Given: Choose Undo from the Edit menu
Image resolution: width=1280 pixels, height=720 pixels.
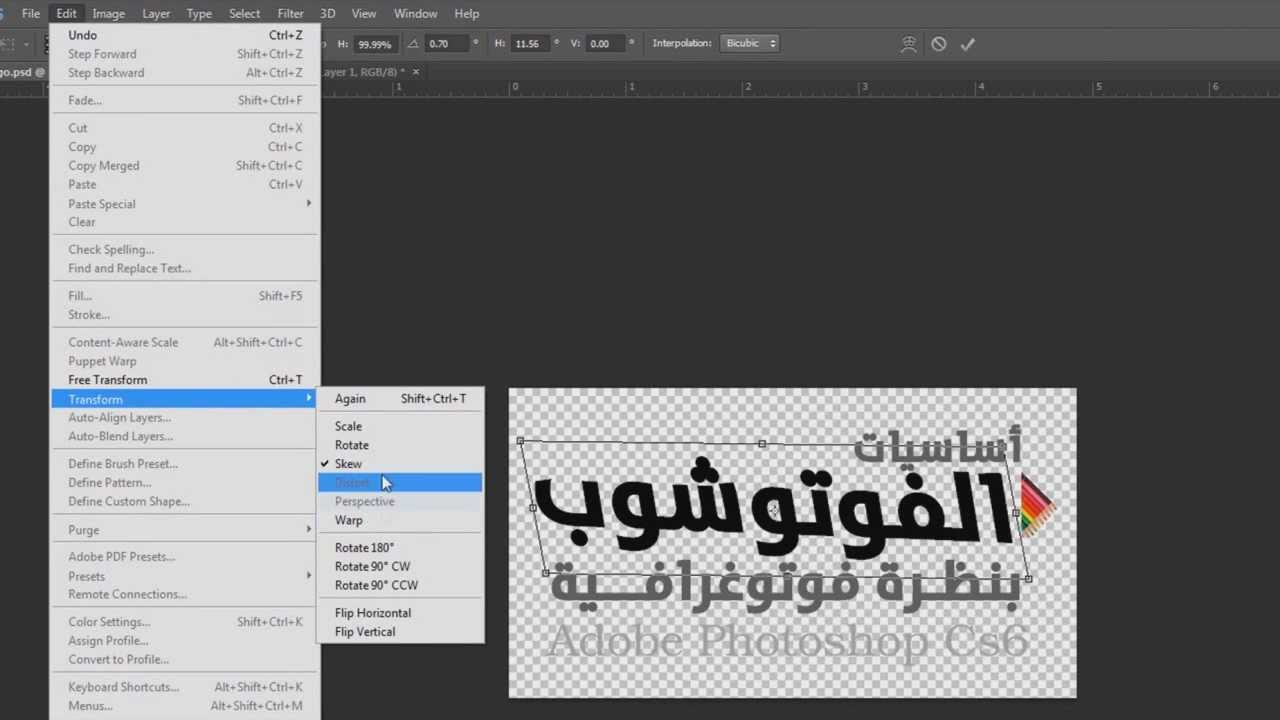Looking at the screenshot, I should coord(185,35).
